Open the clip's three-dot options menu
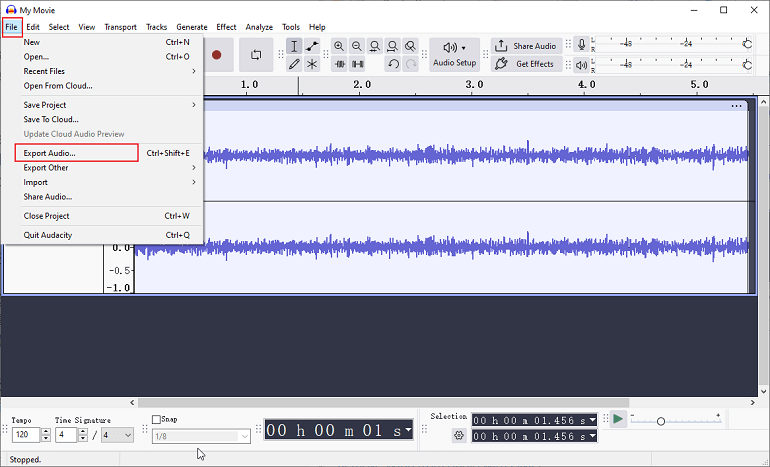Viewport: 770px width, 467px height. pos(736,106)
